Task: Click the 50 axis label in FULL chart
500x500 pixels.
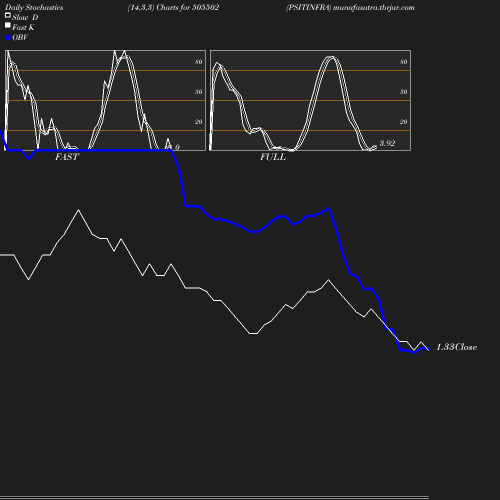Action: pyautogui.click(x=404, y=92)
